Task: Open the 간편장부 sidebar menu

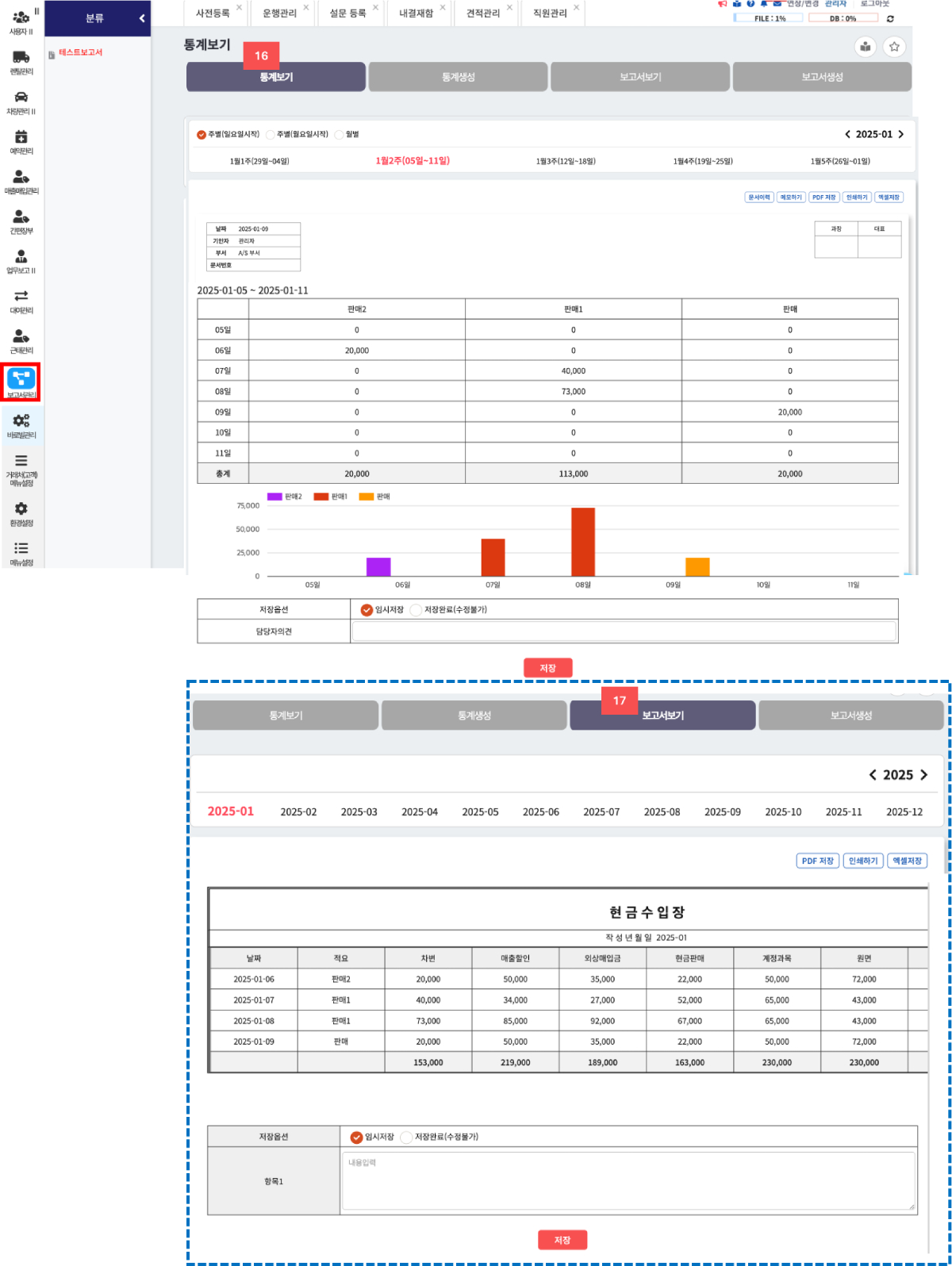Action: pyautogui.click(x=21, y=221)
